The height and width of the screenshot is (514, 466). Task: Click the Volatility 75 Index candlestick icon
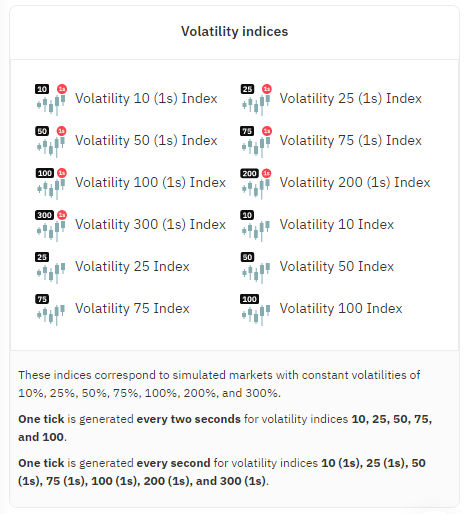click(51, 310)
